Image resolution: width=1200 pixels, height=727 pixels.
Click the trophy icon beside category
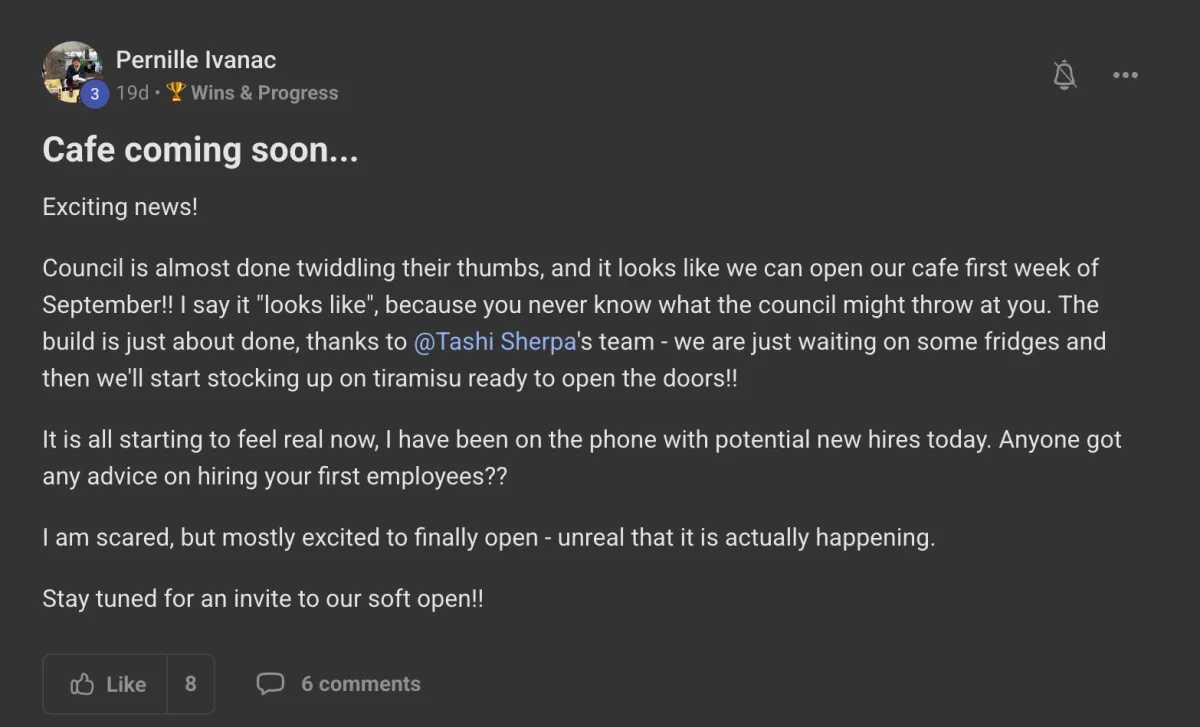(176, 92)
